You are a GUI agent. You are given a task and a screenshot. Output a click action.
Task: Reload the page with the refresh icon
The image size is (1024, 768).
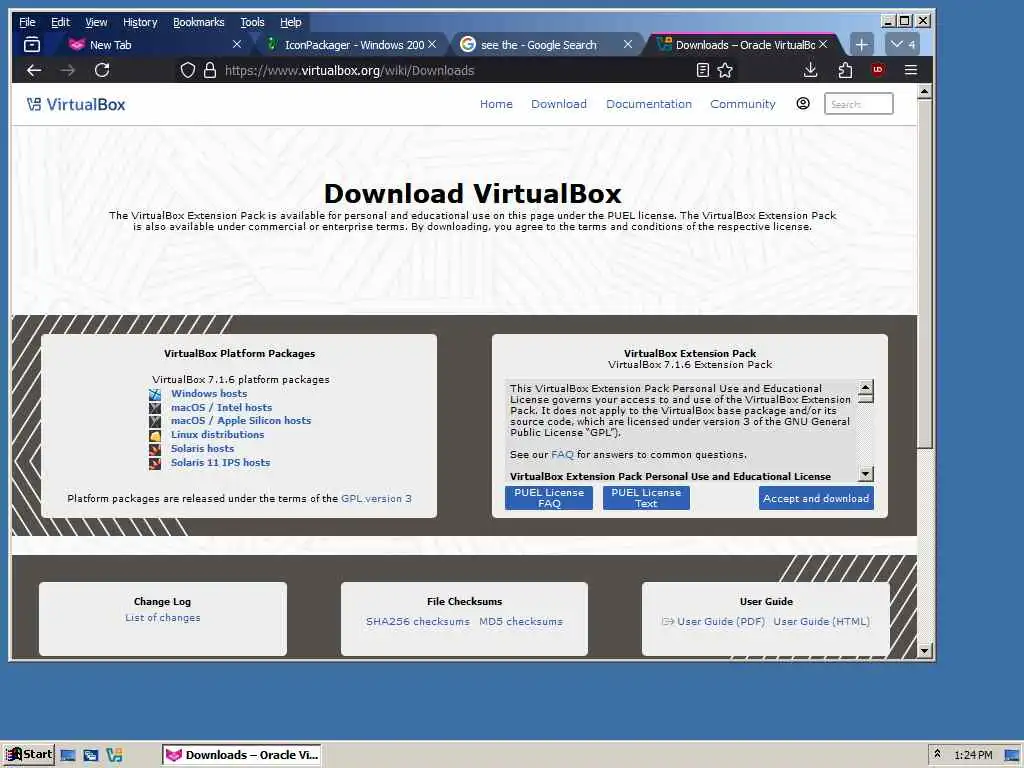[x=102, y=71]
